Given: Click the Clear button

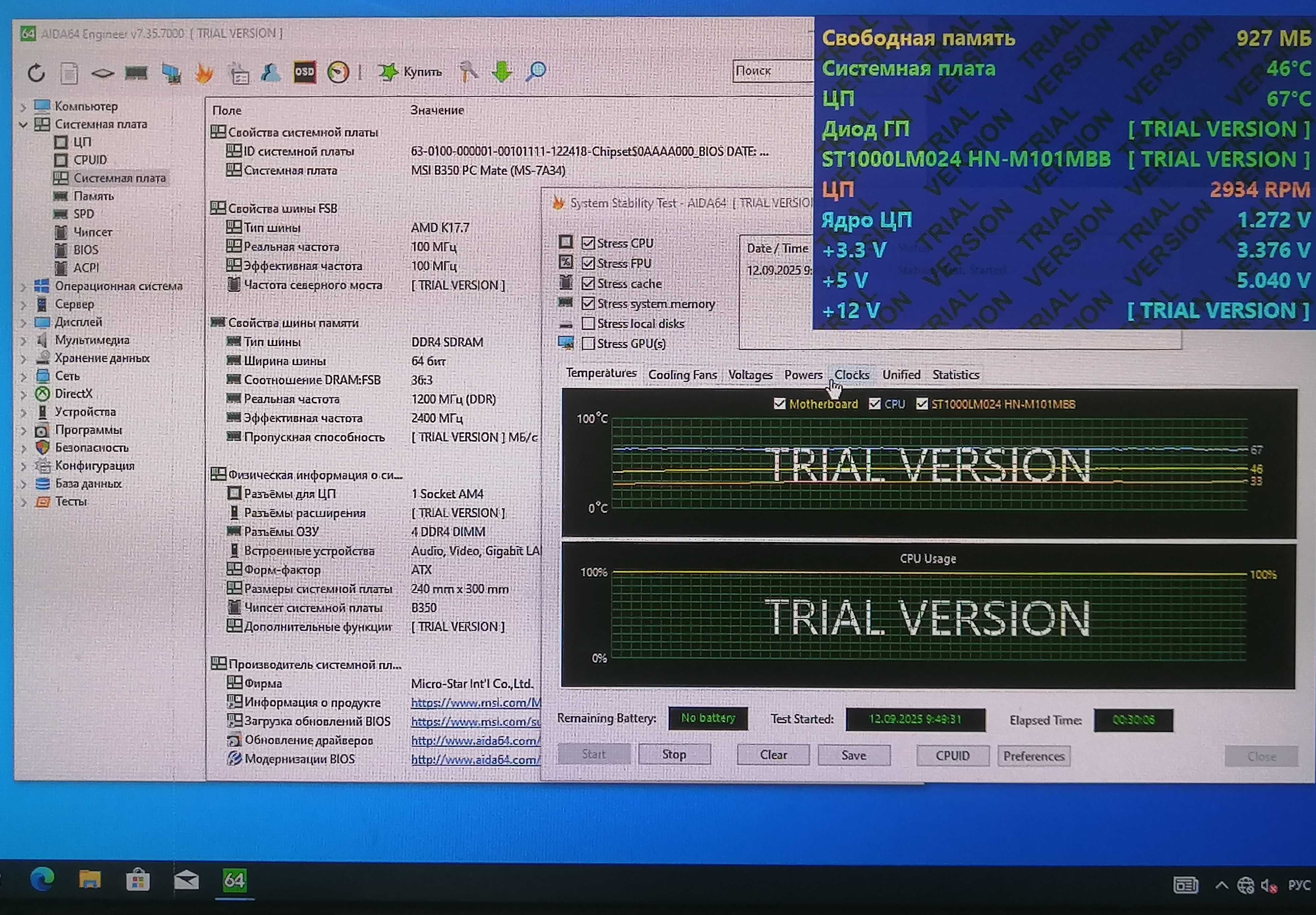Looking at the screenshot, I should click(773, 755).
